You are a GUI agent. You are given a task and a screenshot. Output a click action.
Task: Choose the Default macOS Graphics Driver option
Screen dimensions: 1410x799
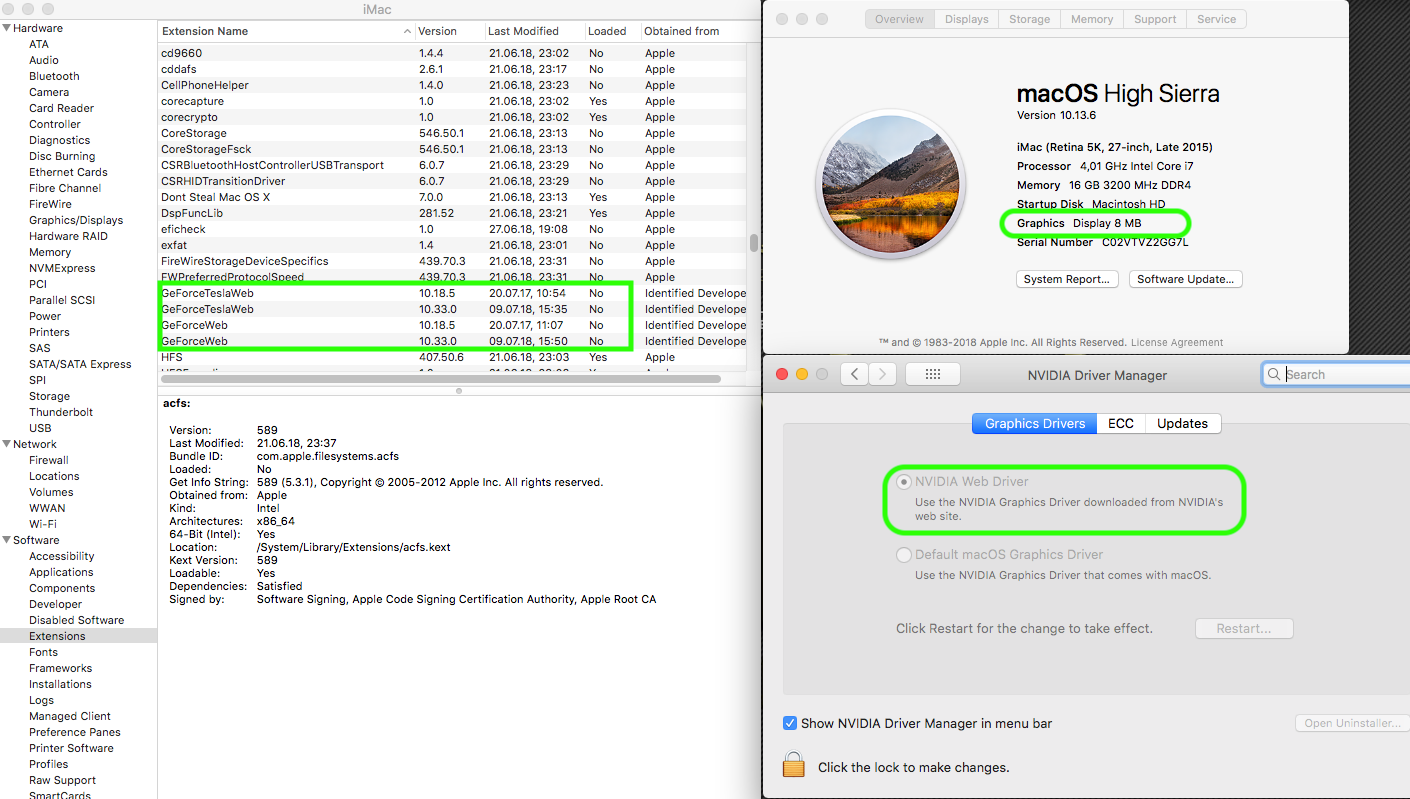pos(904,555)
